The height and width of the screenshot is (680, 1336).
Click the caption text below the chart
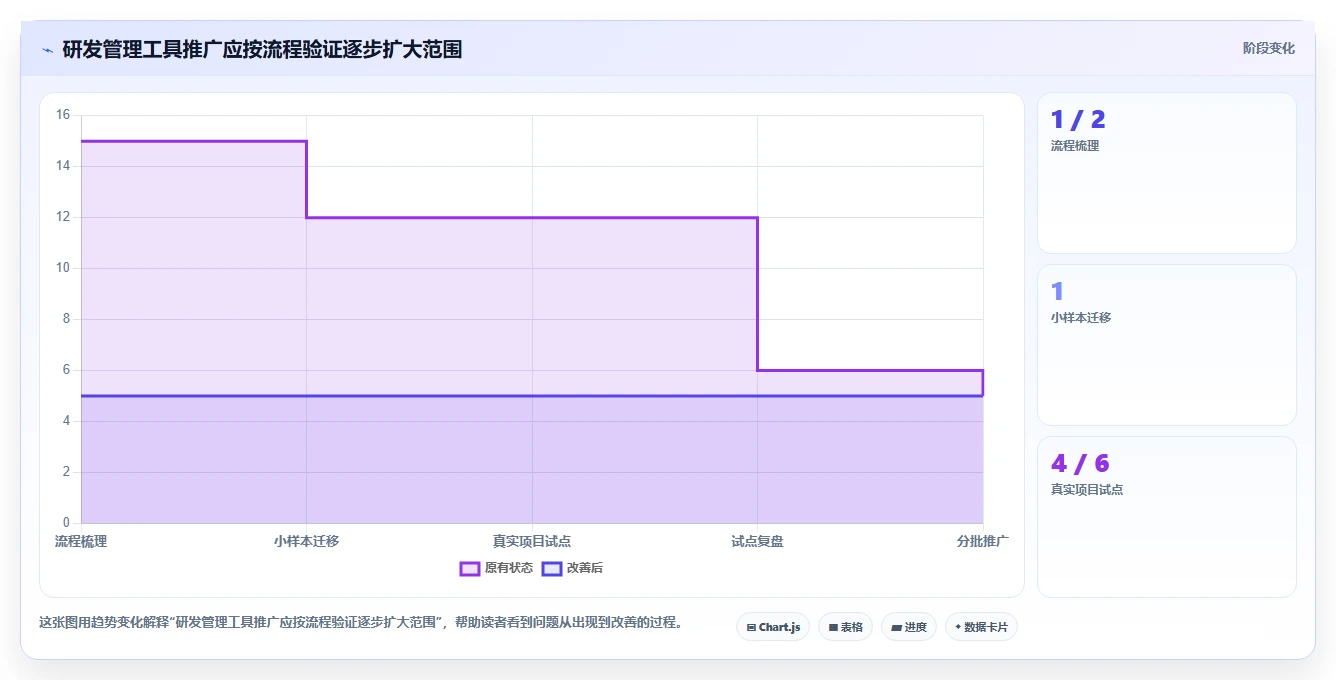click(361, 622)
